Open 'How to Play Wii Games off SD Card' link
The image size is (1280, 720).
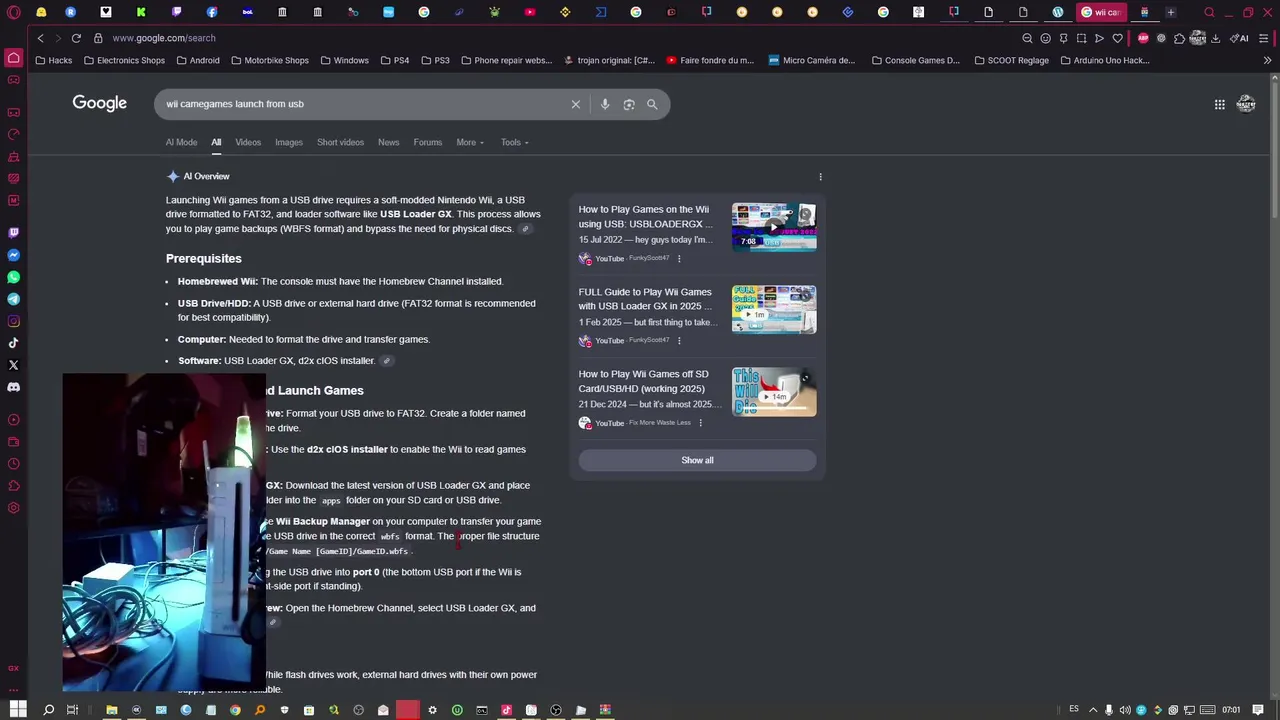(643, 381)
